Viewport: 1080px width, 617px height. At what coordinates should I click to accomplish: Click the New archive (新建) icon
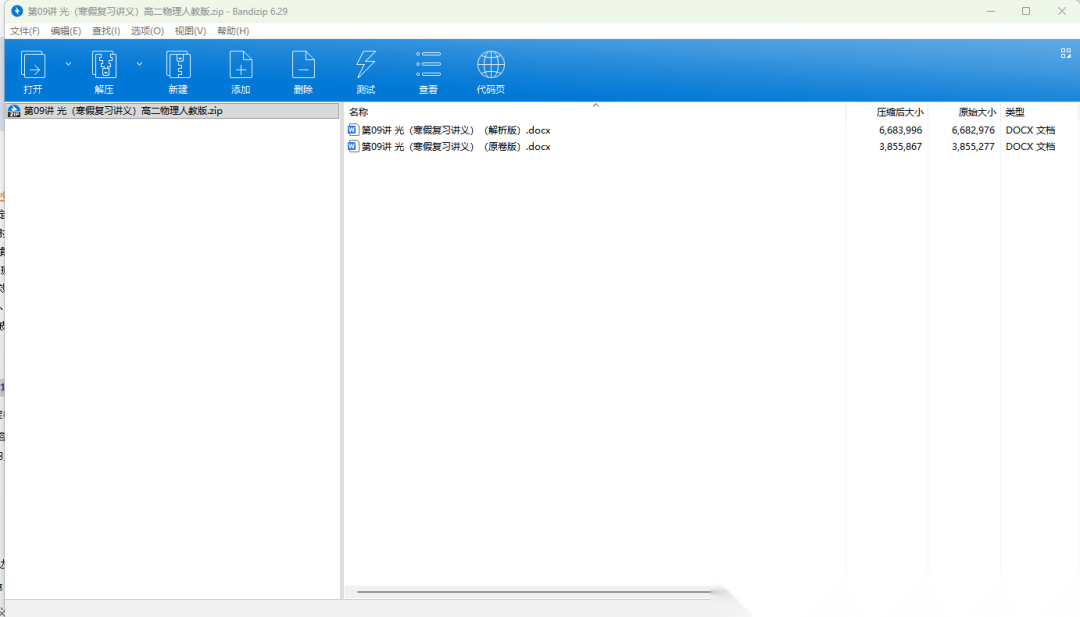(x=178, y=66)
